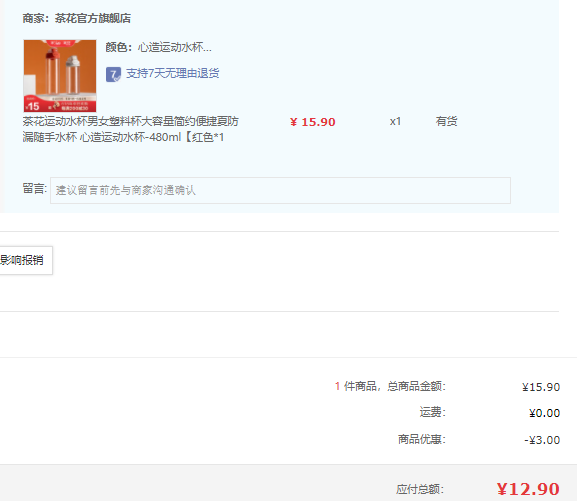Open the 茶花运动水杯 product title
Screen dimensions: 577x501
131,129
